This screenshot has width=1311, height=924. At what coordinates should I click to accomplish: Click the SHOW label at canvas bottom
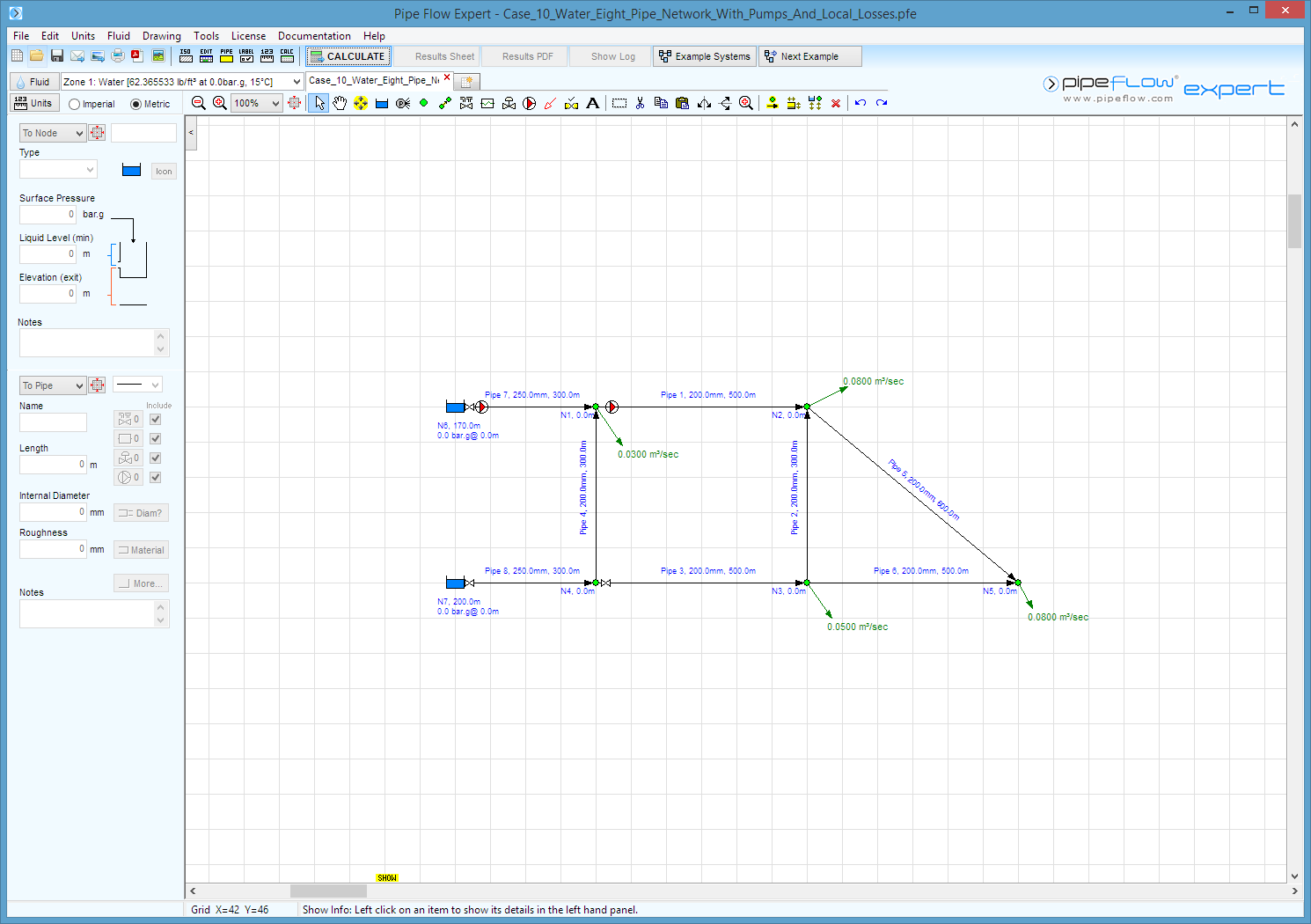point(387,878)
